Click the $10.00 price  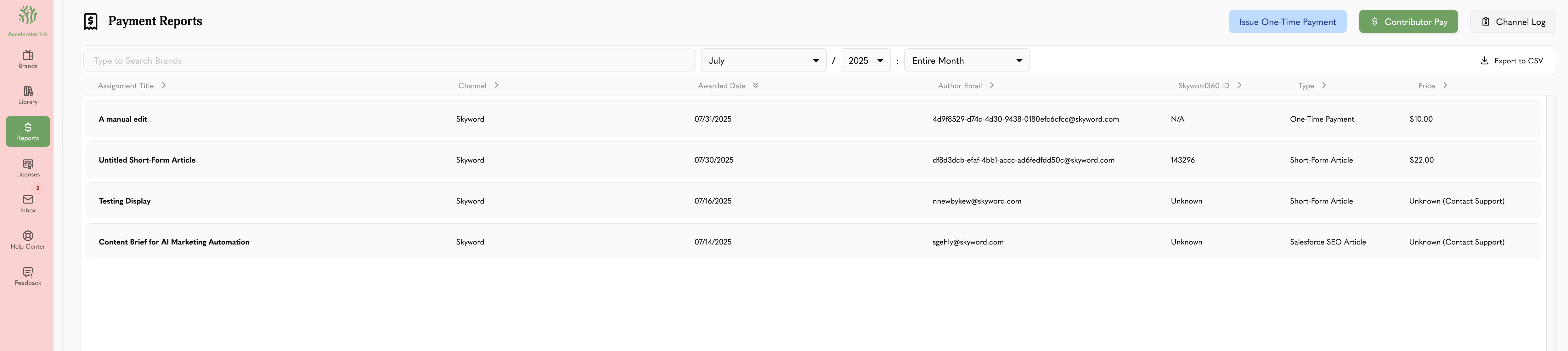coord(1421,119)
